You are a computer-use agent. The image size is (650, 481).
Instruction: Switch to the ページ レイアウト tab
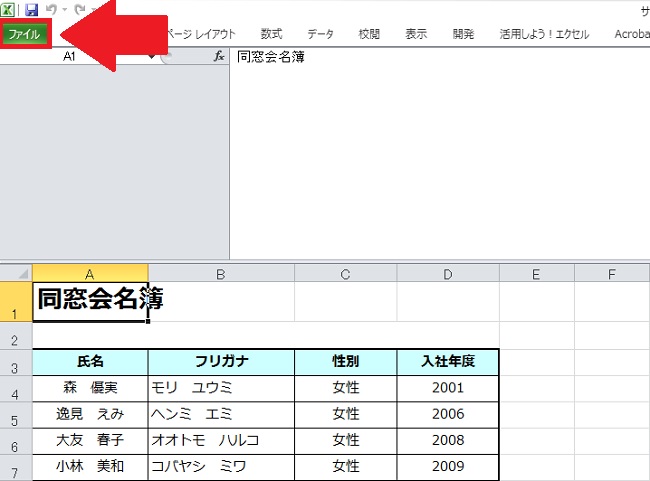(200, 33)
